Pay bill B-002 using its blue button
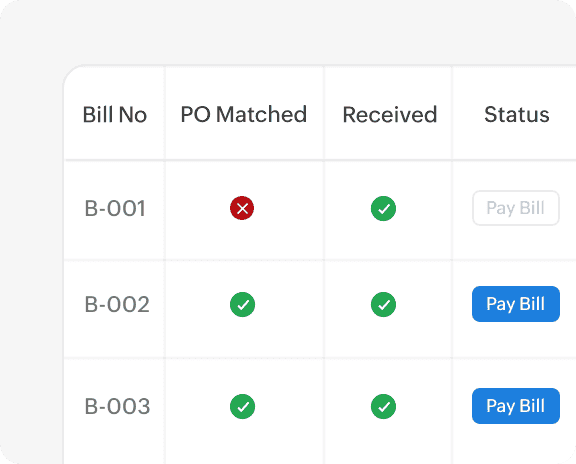 pos(516,304)
